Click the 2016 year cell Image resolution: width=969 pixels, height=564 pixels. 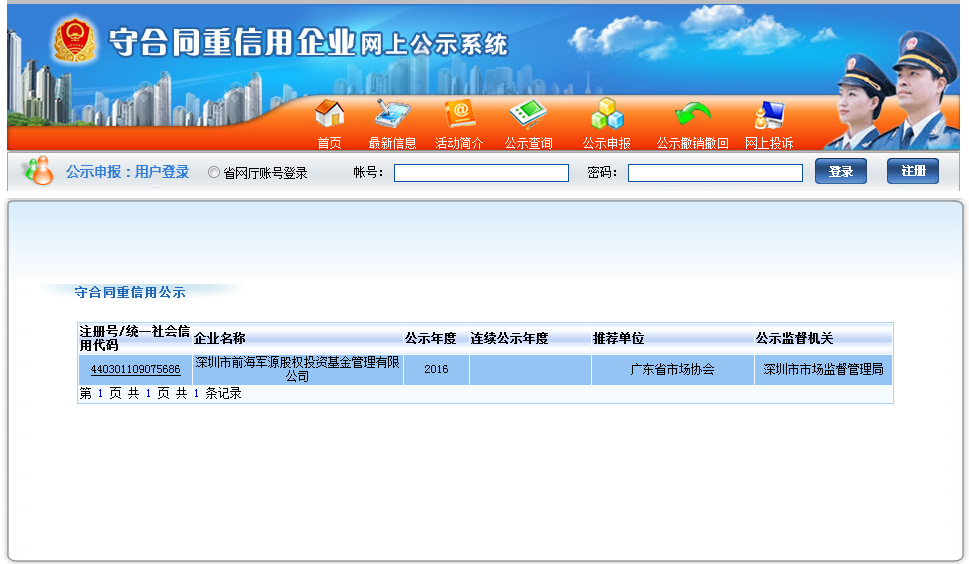436,369
